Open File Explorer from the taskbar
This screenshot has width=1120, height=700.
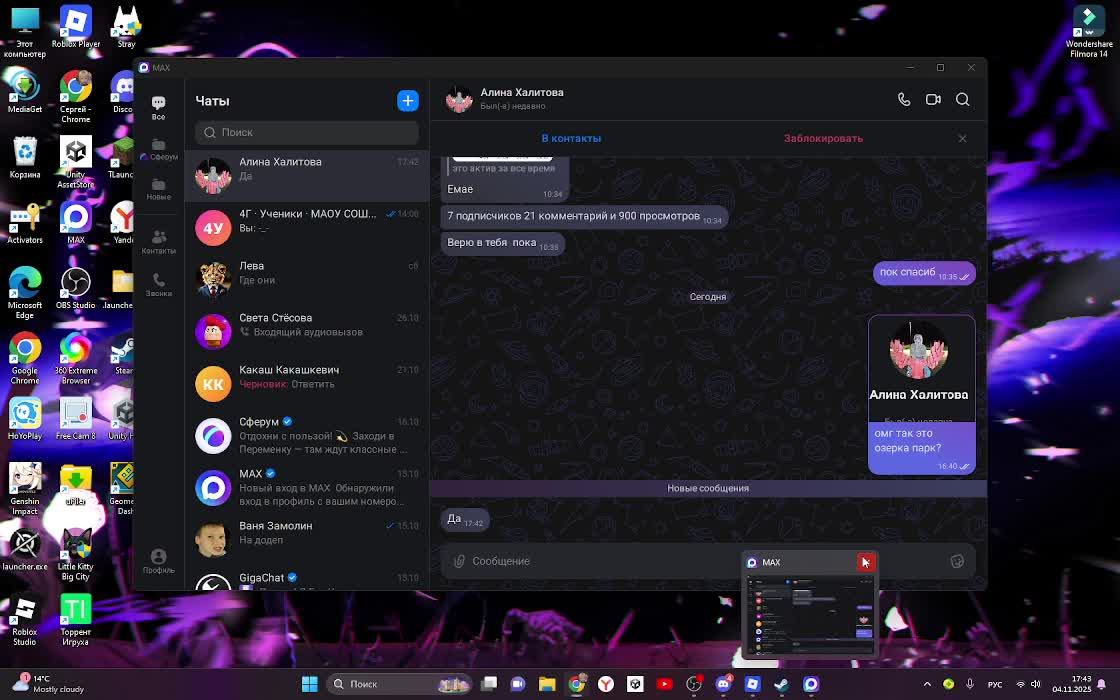click(547, 684)
